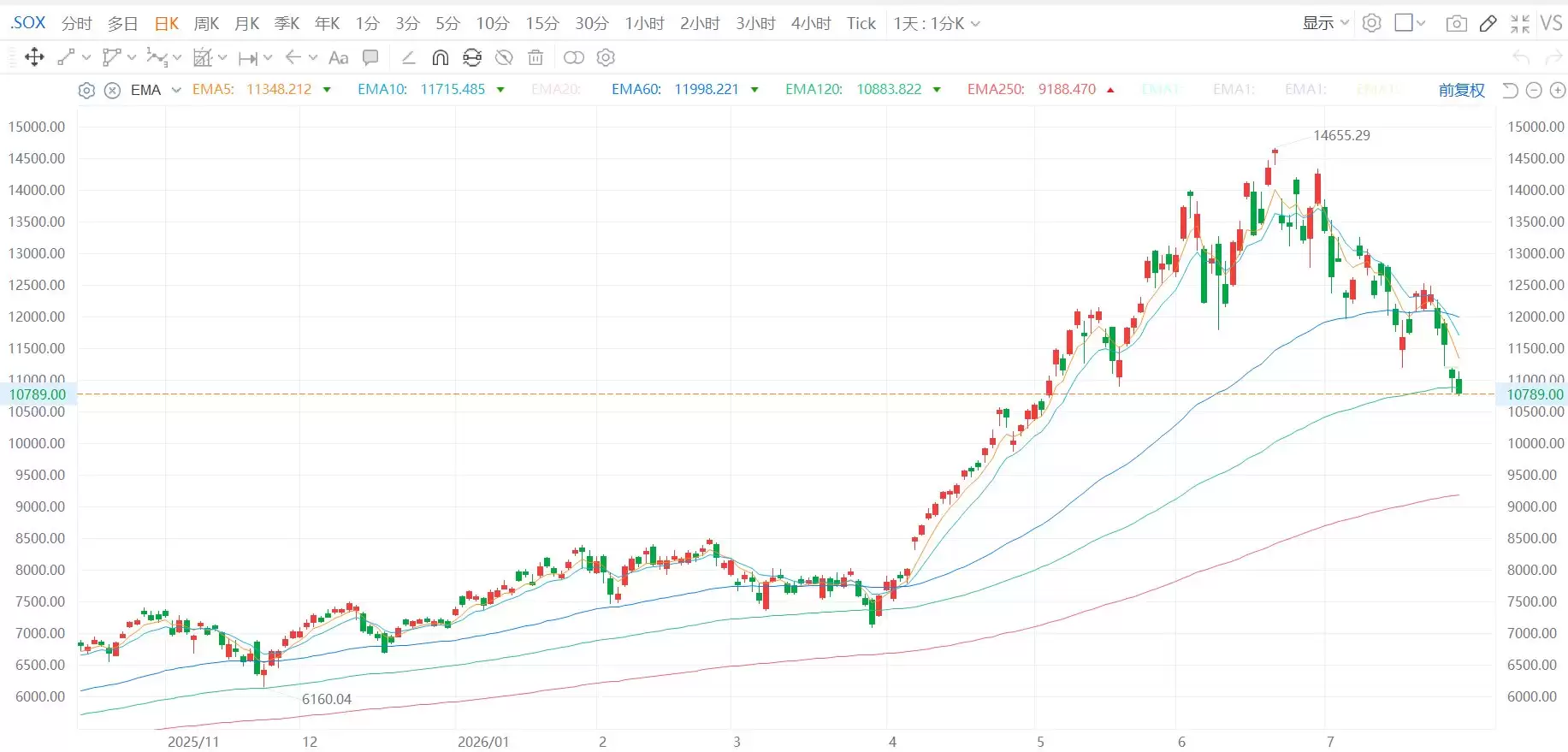1568x752 pixels.
Task: Toggle hide all drawings eye icon
Action: pyautogui.click(x=504, y=57)
